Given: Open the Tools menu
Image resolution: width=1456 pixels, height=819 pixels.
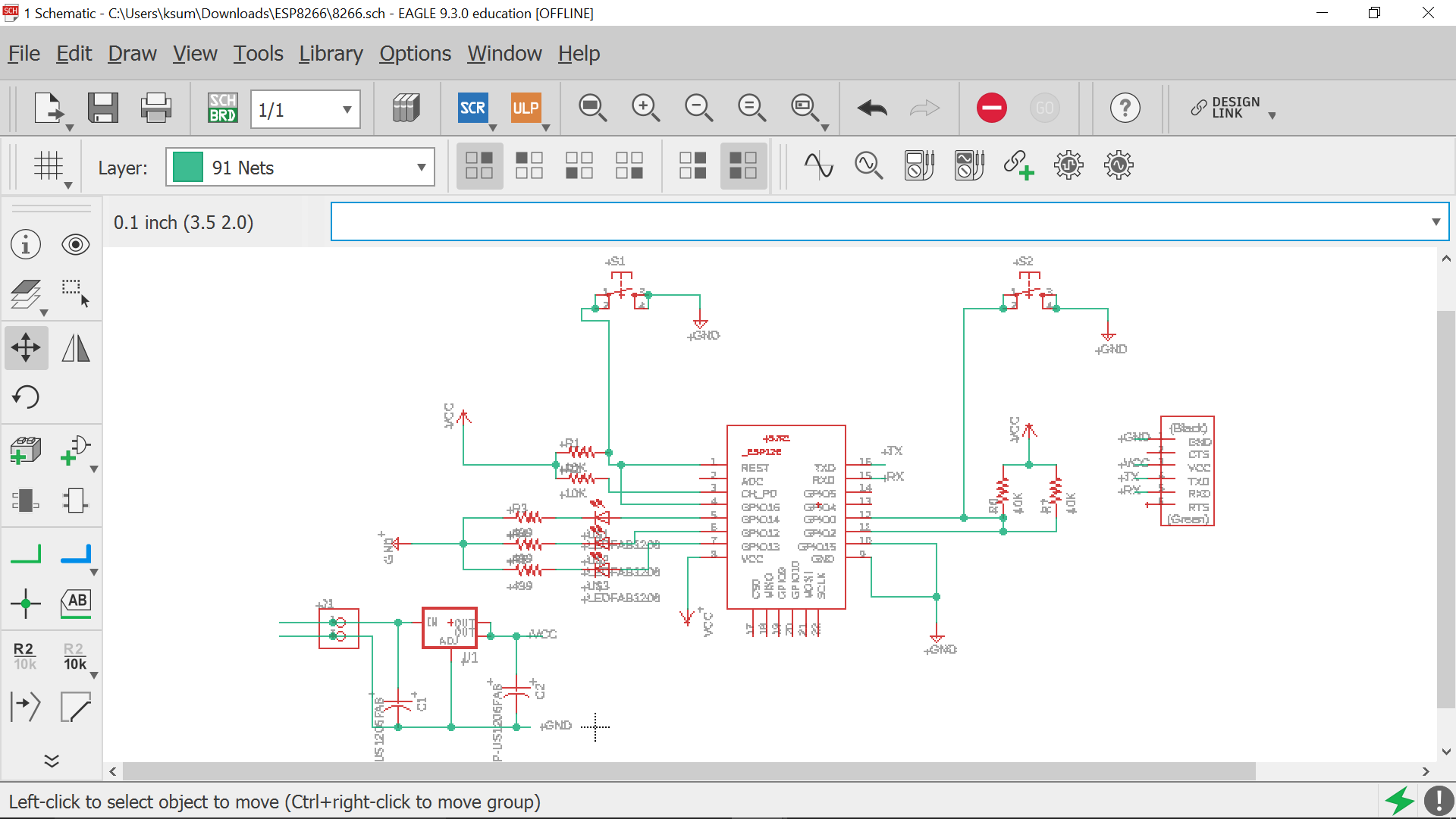Looking at the screenshot, I should coord(258,54).
